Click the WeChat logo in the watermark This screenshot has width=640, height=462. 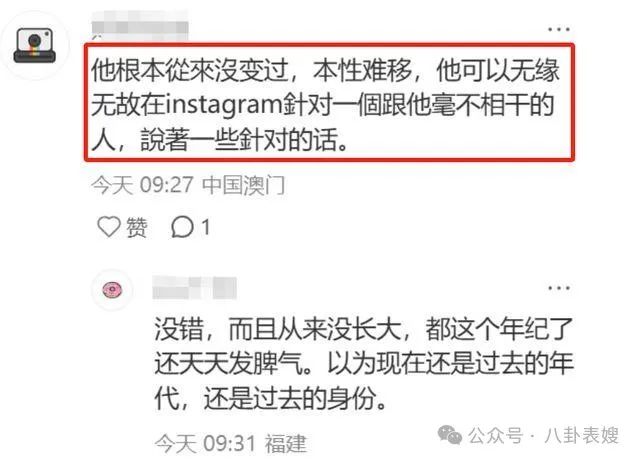(x=450, y=435)
